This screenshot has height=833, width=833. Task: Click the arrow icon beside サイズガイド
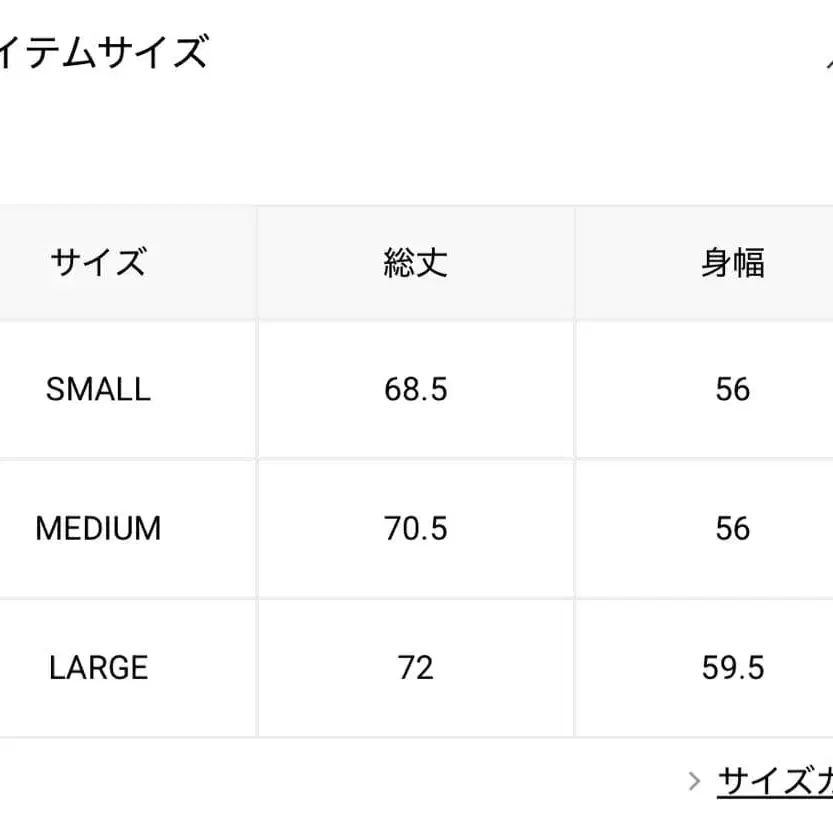pos(695,780)
